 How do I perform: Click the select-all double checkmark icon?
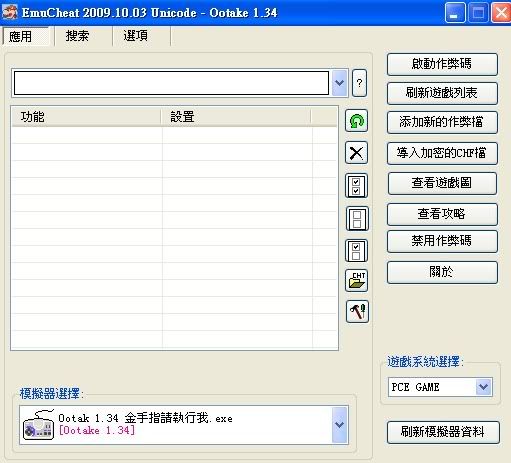point(356,186)
